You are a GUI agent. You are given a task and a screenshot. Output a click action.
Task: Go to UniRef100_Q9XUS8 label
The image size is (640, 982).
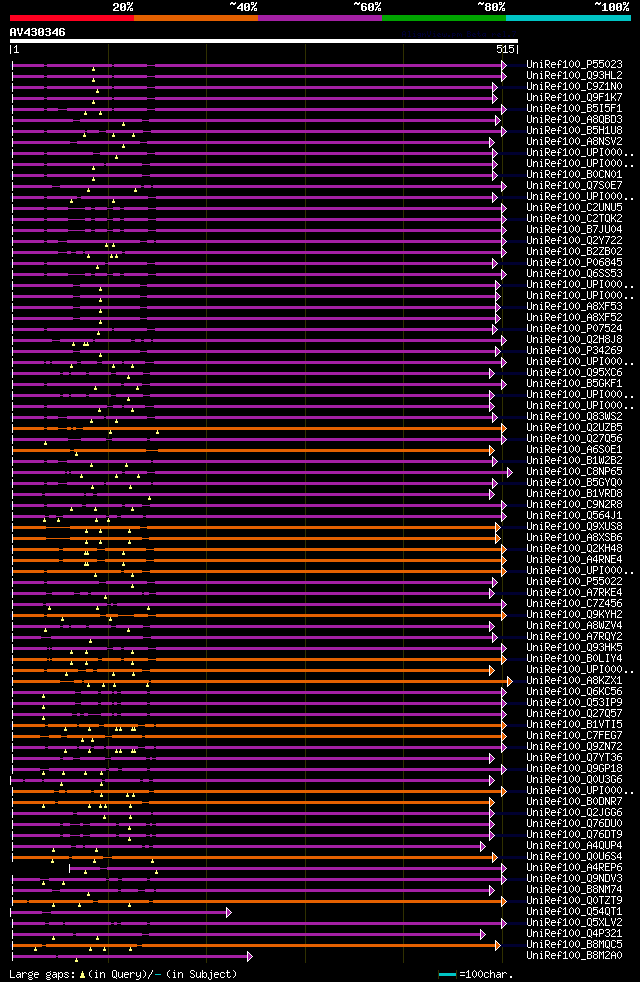point(574,527)
